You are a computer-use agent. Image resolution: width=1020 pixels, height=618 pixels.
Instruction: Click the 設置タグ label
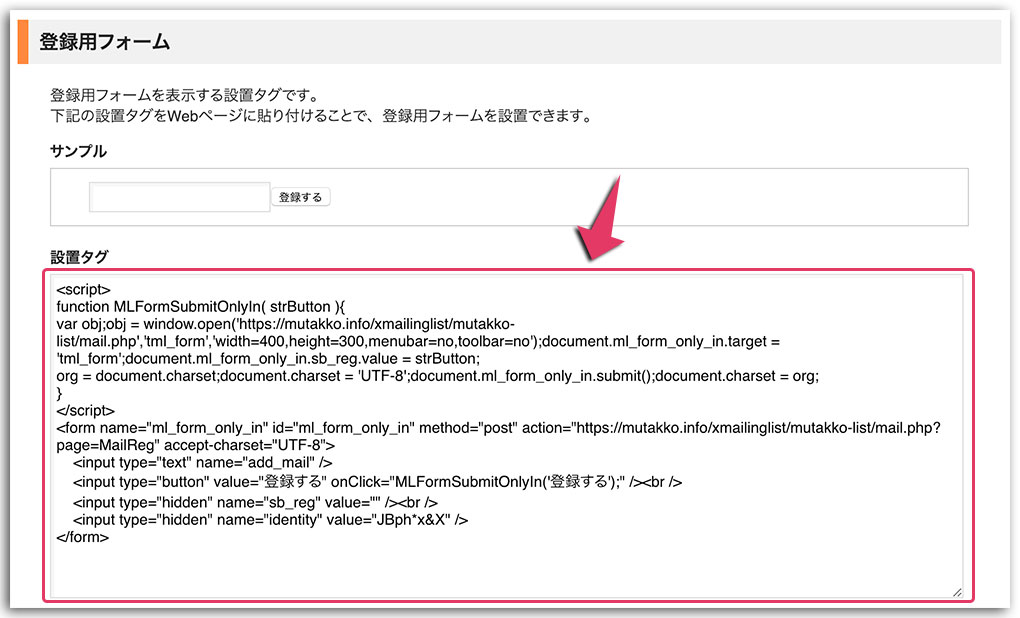[78, 256]
